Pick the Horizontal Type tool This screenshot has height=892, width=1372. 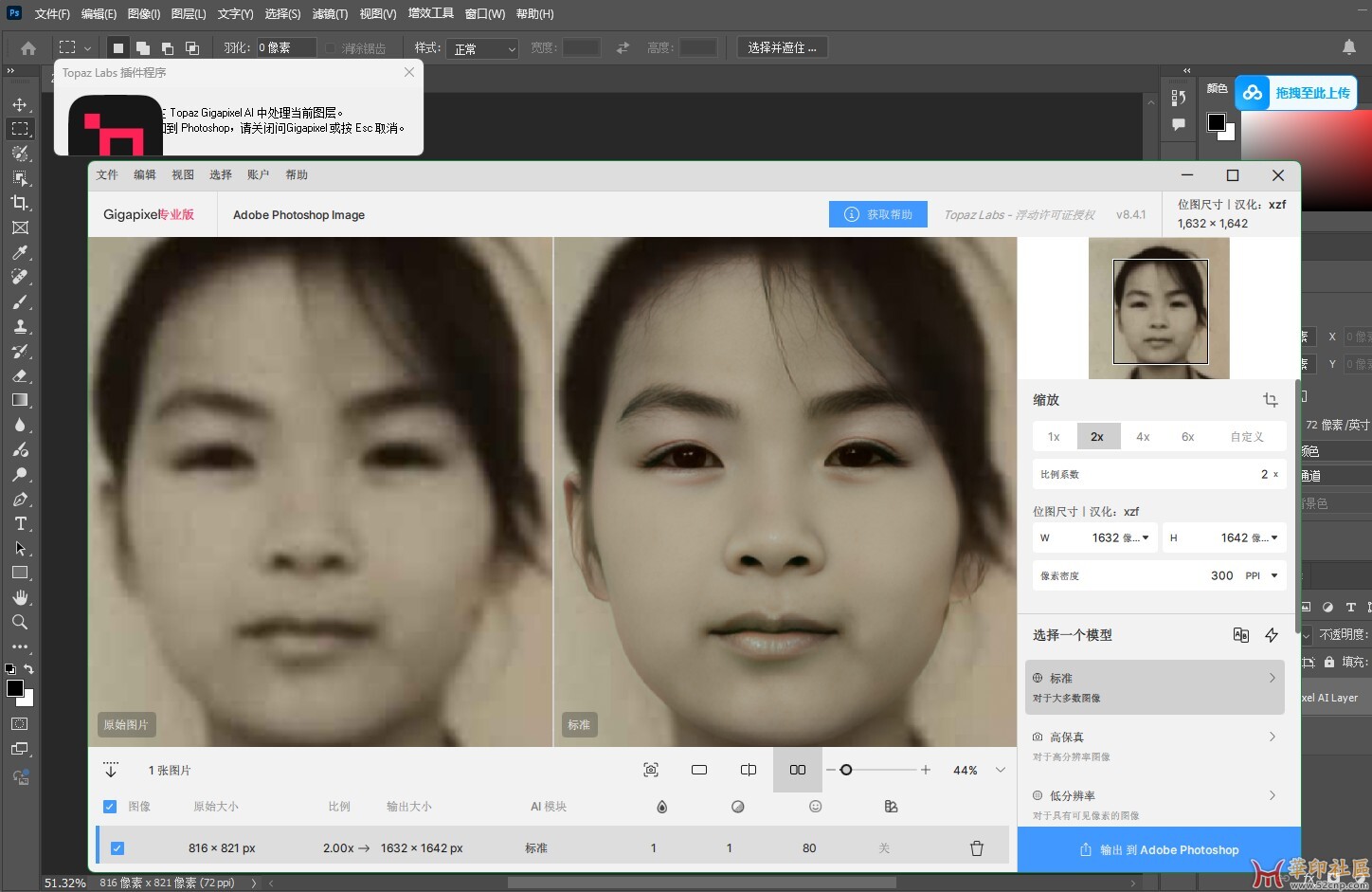point(20,523)
